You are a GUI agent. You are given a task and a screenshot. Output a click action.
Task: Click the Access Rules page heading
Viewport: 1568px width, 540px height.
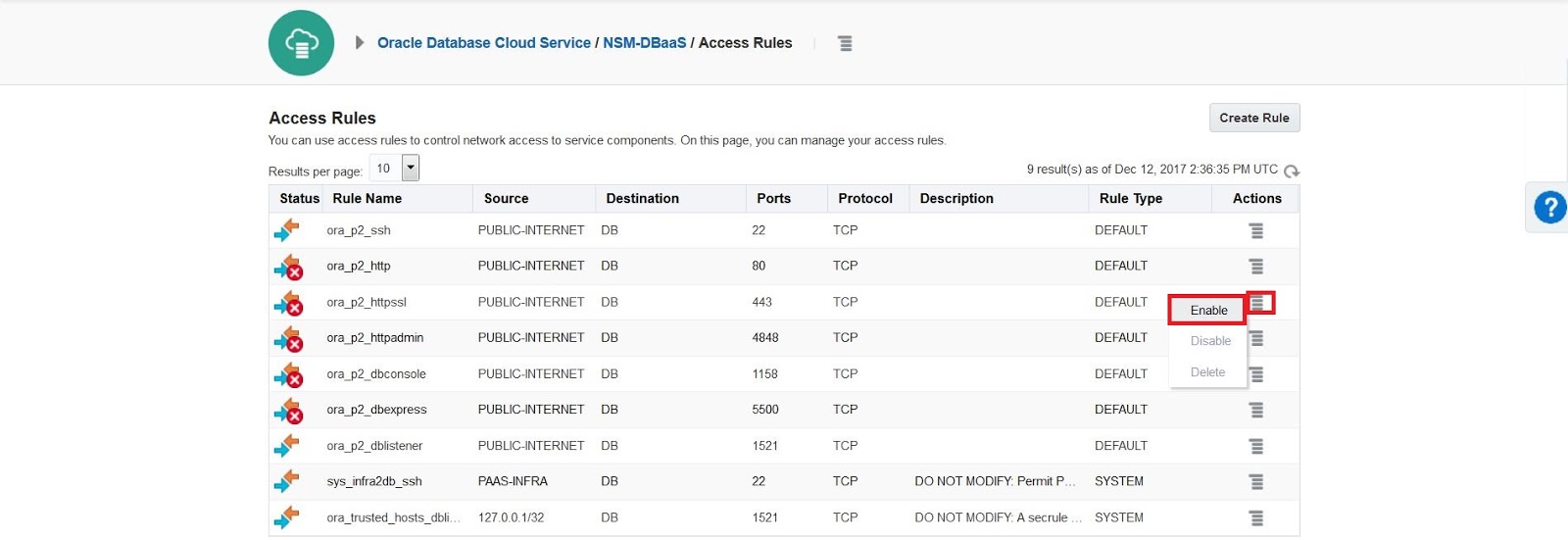pos(322,118)
